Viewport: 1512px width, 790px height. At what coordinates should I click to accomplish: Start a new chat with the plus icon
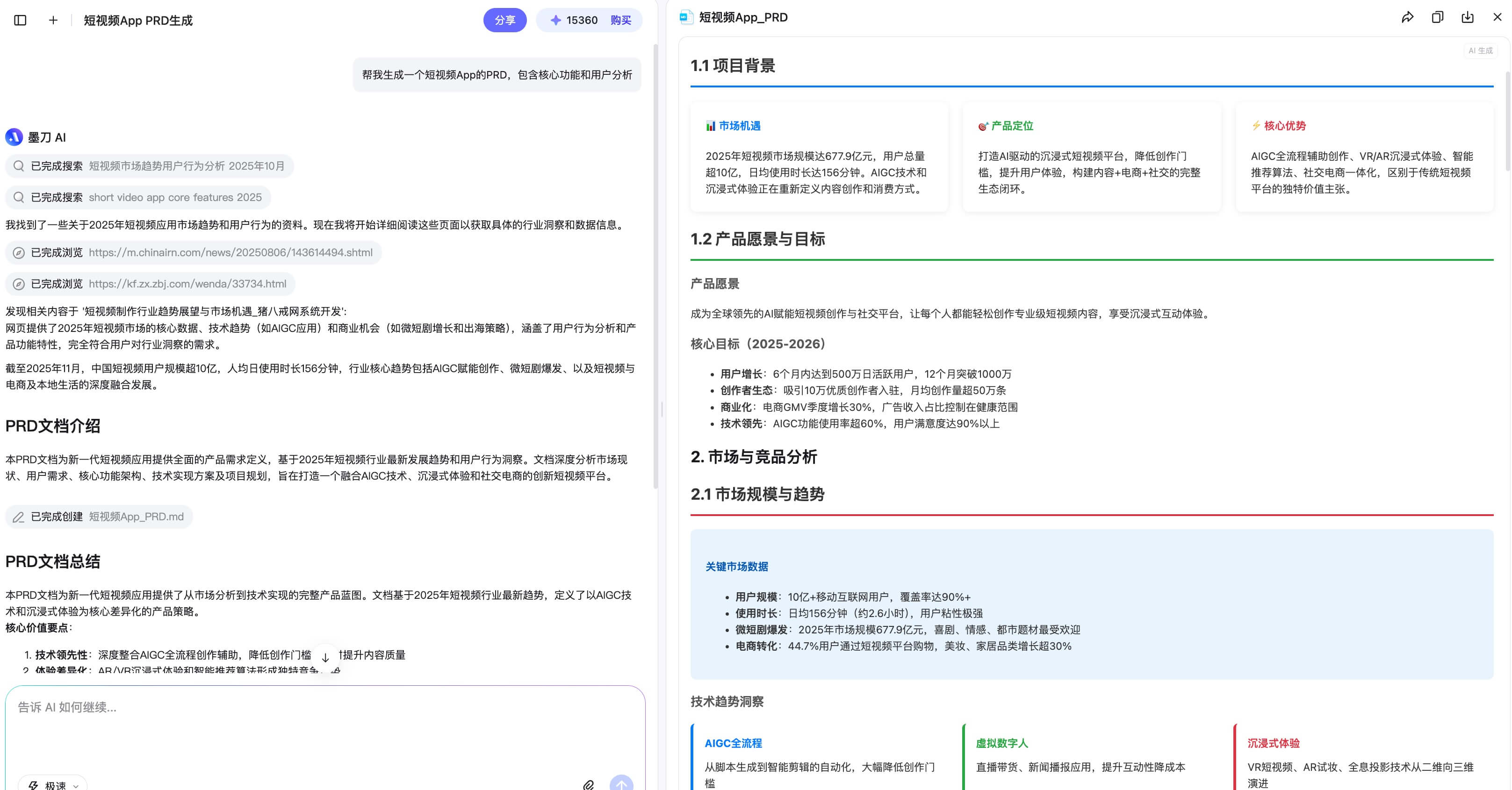(53, 20)
